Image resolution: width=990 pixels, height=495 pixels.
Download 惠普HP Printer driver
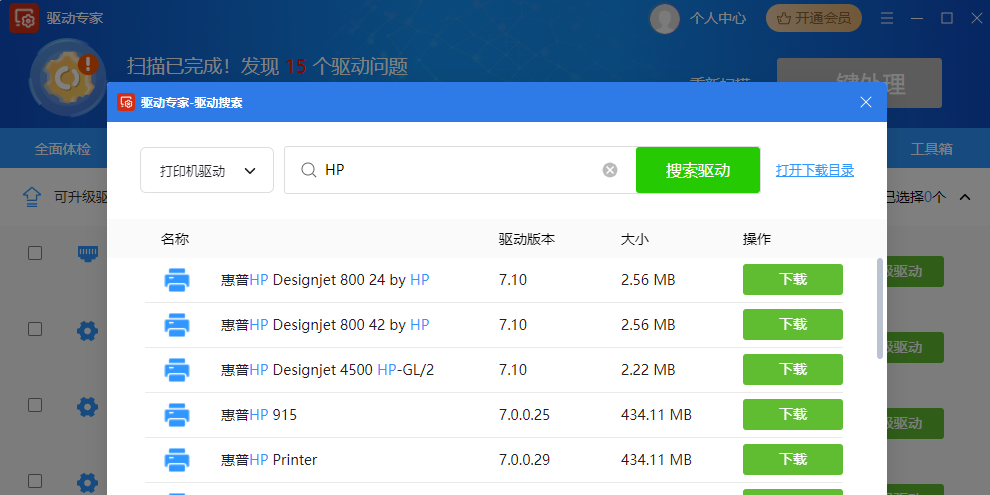coord(793,459)
